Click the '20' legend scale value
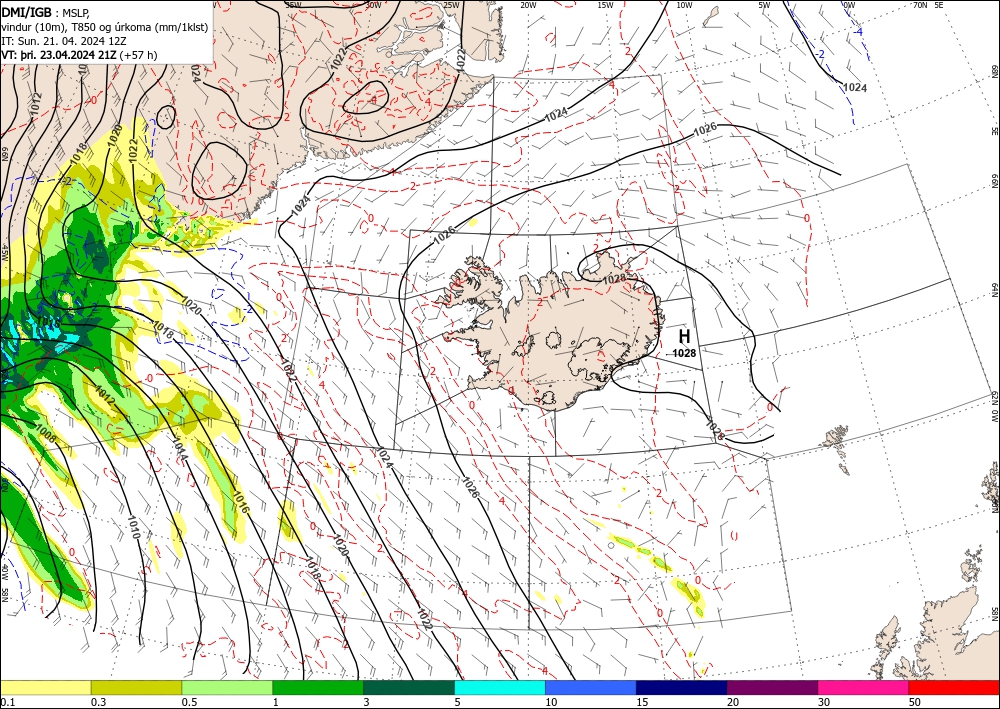Screen dimensions: 1000x709 point(733,702)
